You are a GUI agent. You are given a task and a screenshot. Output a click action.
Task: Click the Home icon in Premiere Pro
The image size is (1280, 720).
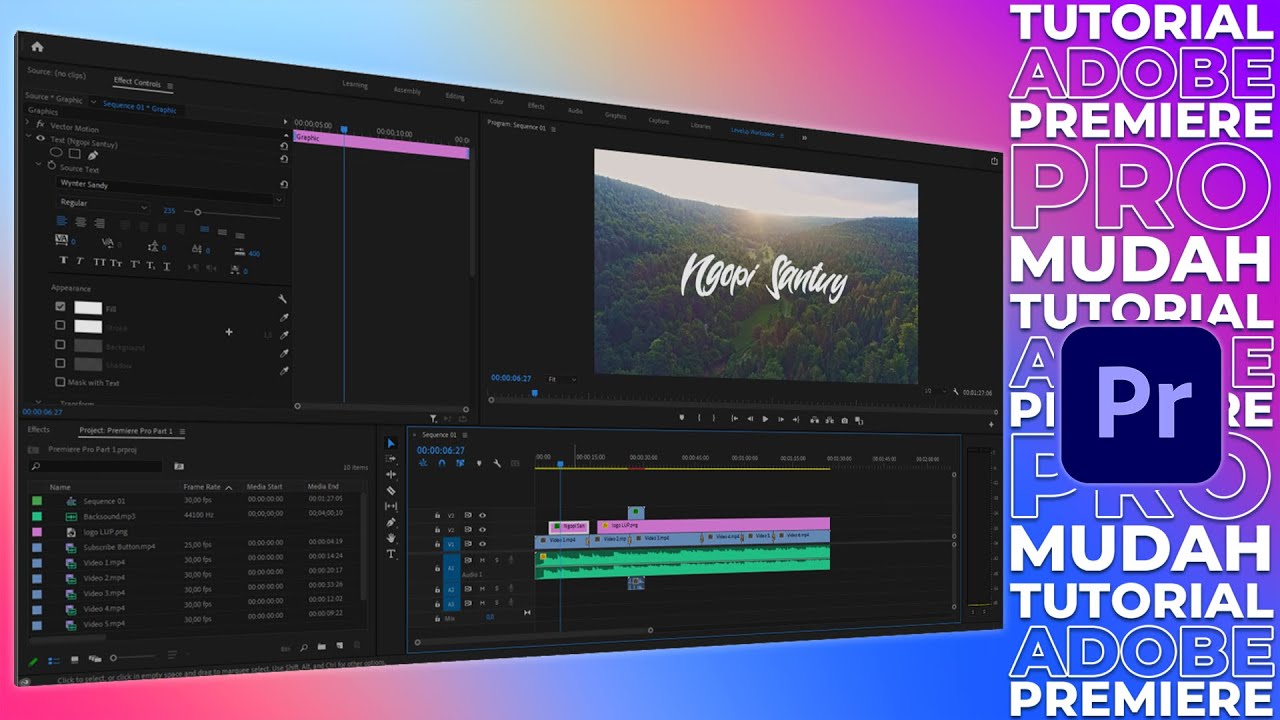pyautogui.click(x=37, y=46)
